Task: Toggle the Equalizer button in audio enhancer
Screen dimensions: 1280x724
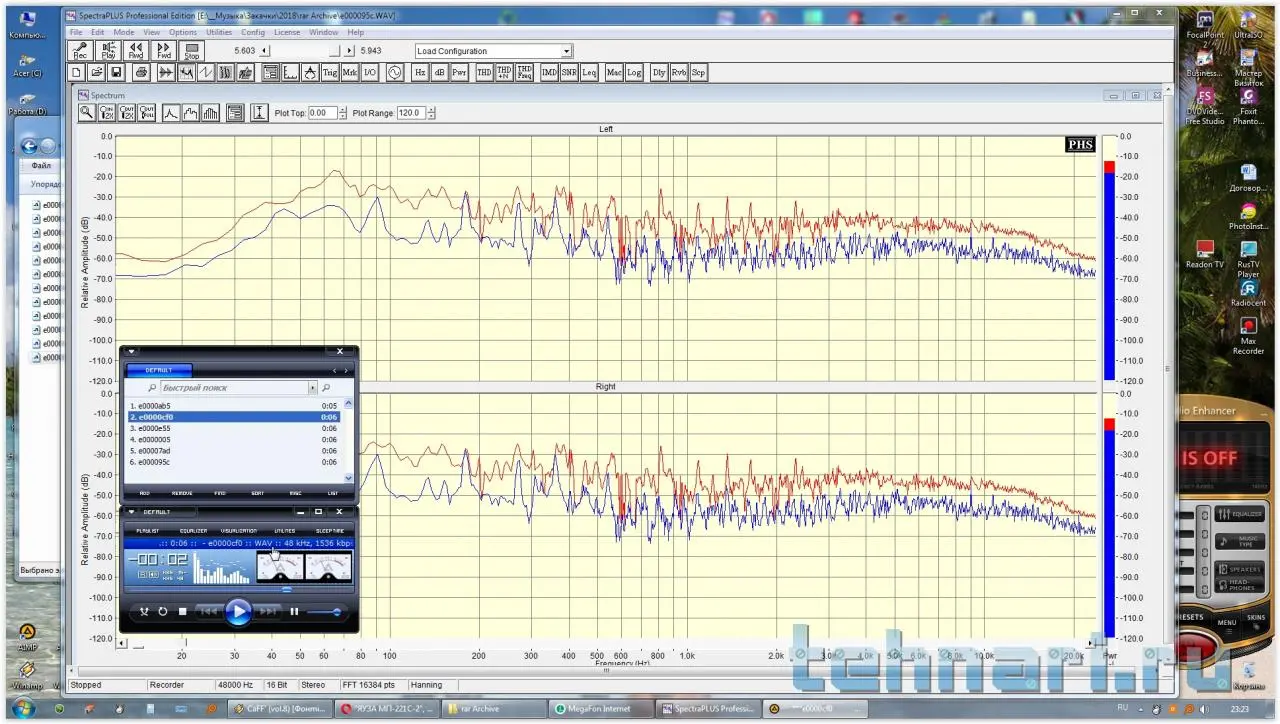Action: point(1239,514)
